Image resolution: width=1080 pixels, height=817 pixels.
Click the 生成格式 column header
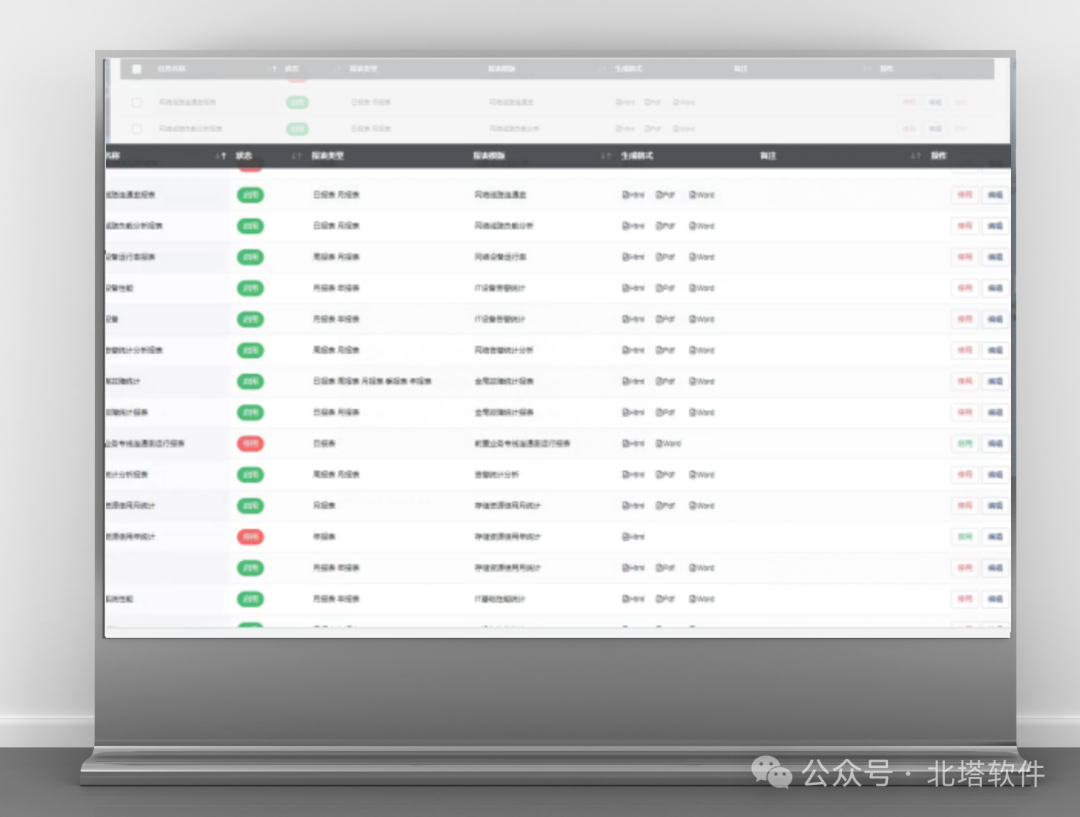click(x=637, y=156)
